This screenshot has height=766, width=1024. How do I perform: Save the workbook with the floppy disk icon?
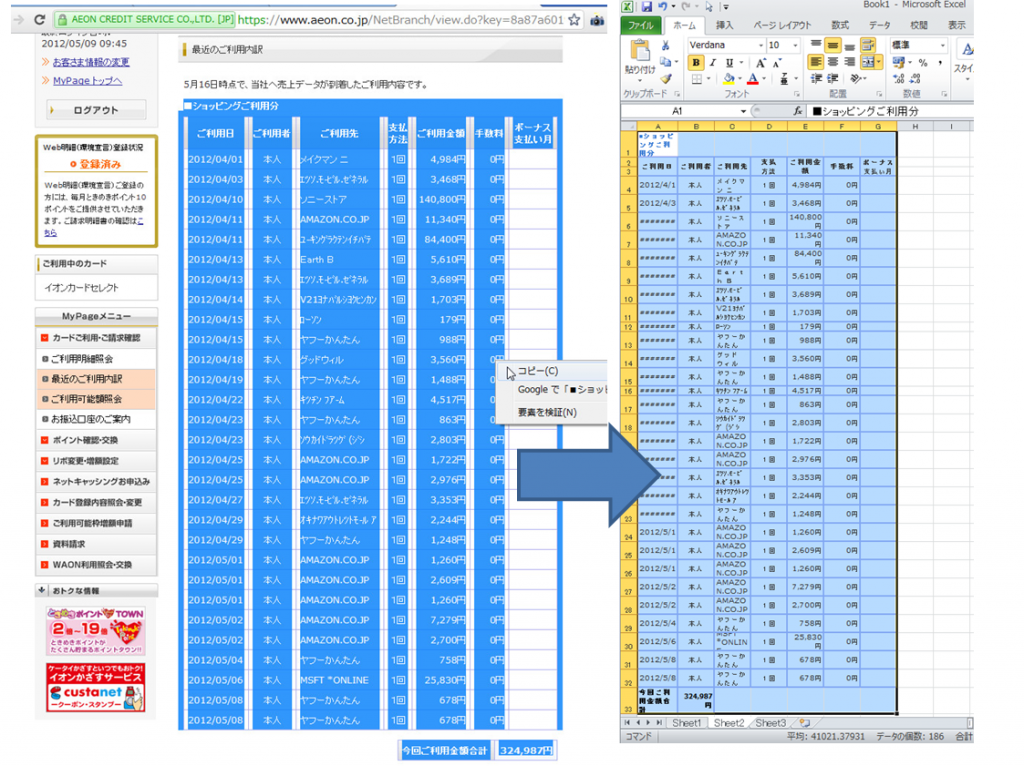tap(647, 7)
